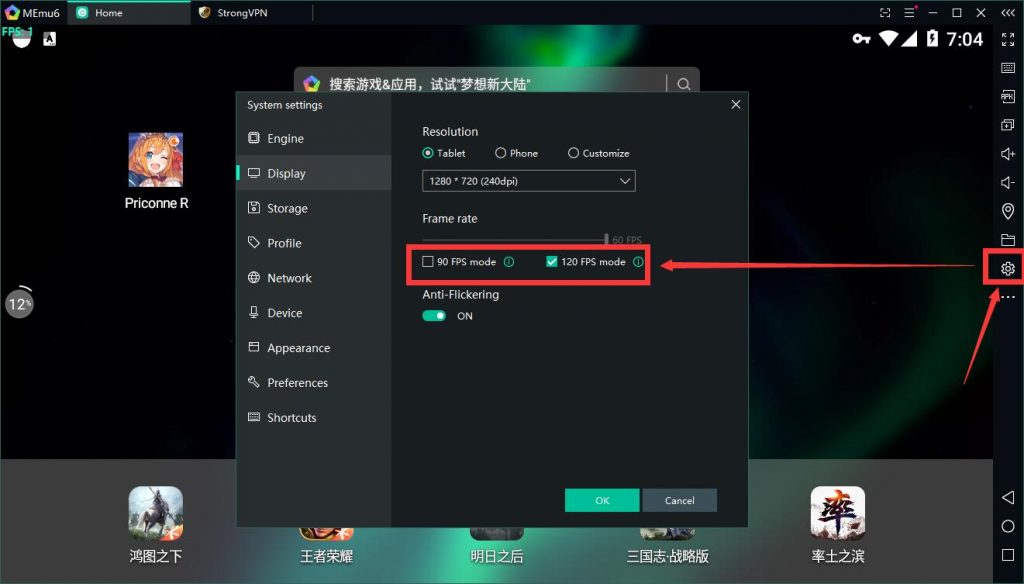1024x584 pixels.
Task: Increase emulator volume
Action: 1007,153
